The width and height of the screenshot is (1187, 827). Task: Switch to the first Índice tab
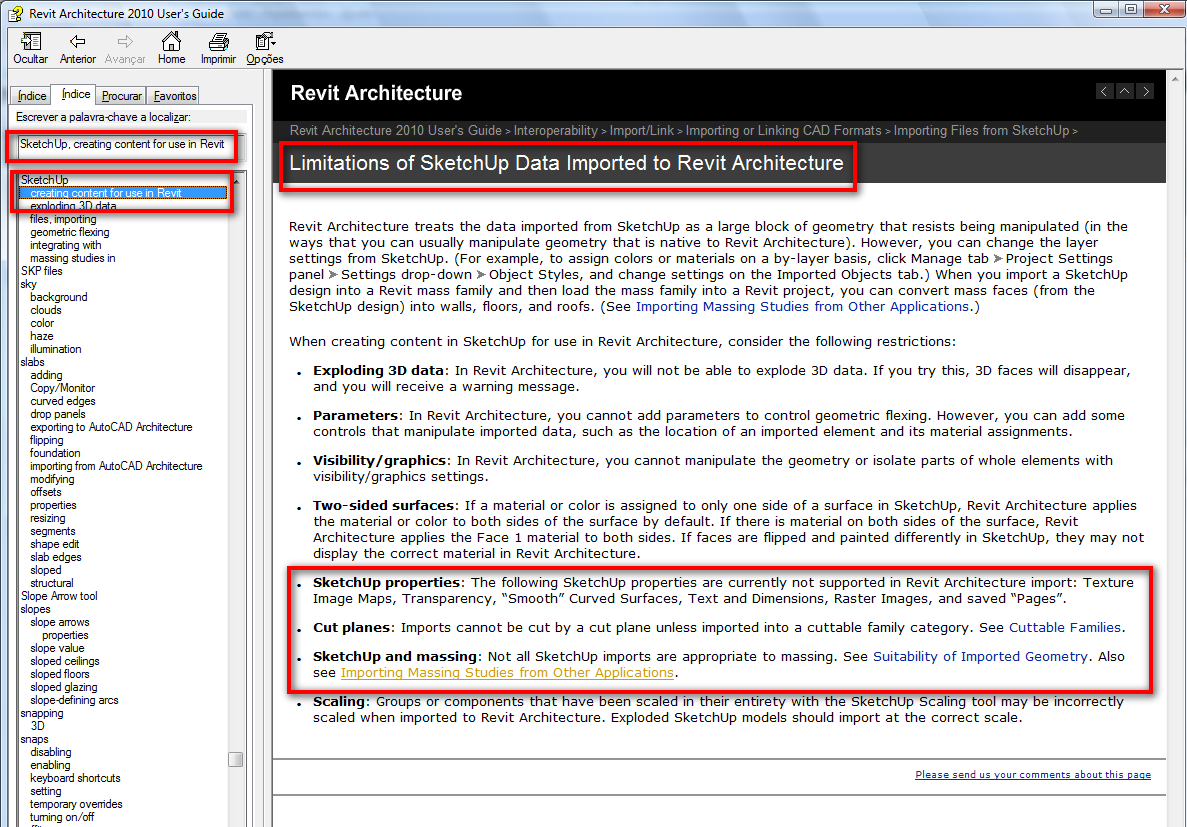click(32, 95)
